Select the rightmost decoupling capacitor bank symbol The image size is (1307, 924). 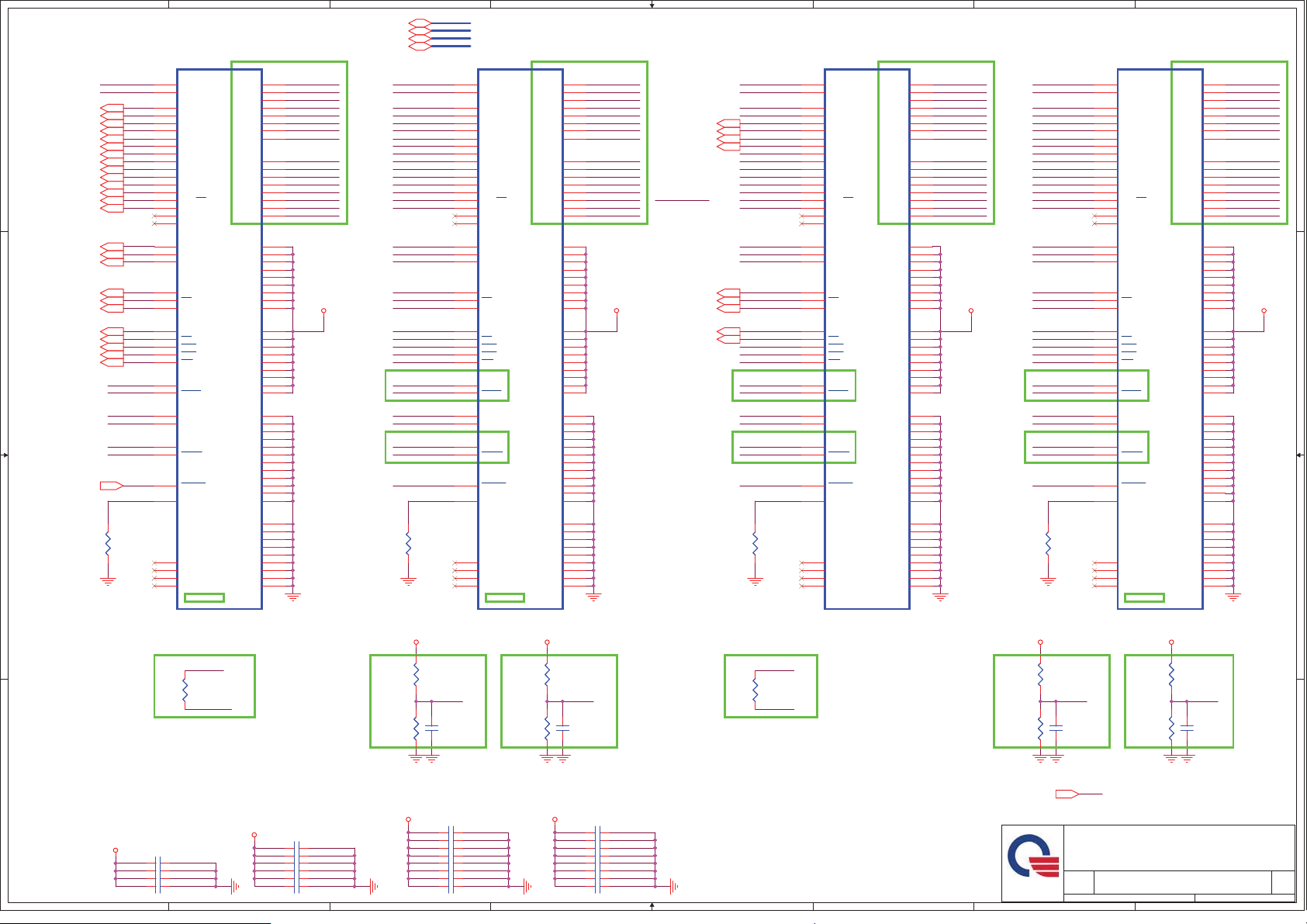point(597,859)
